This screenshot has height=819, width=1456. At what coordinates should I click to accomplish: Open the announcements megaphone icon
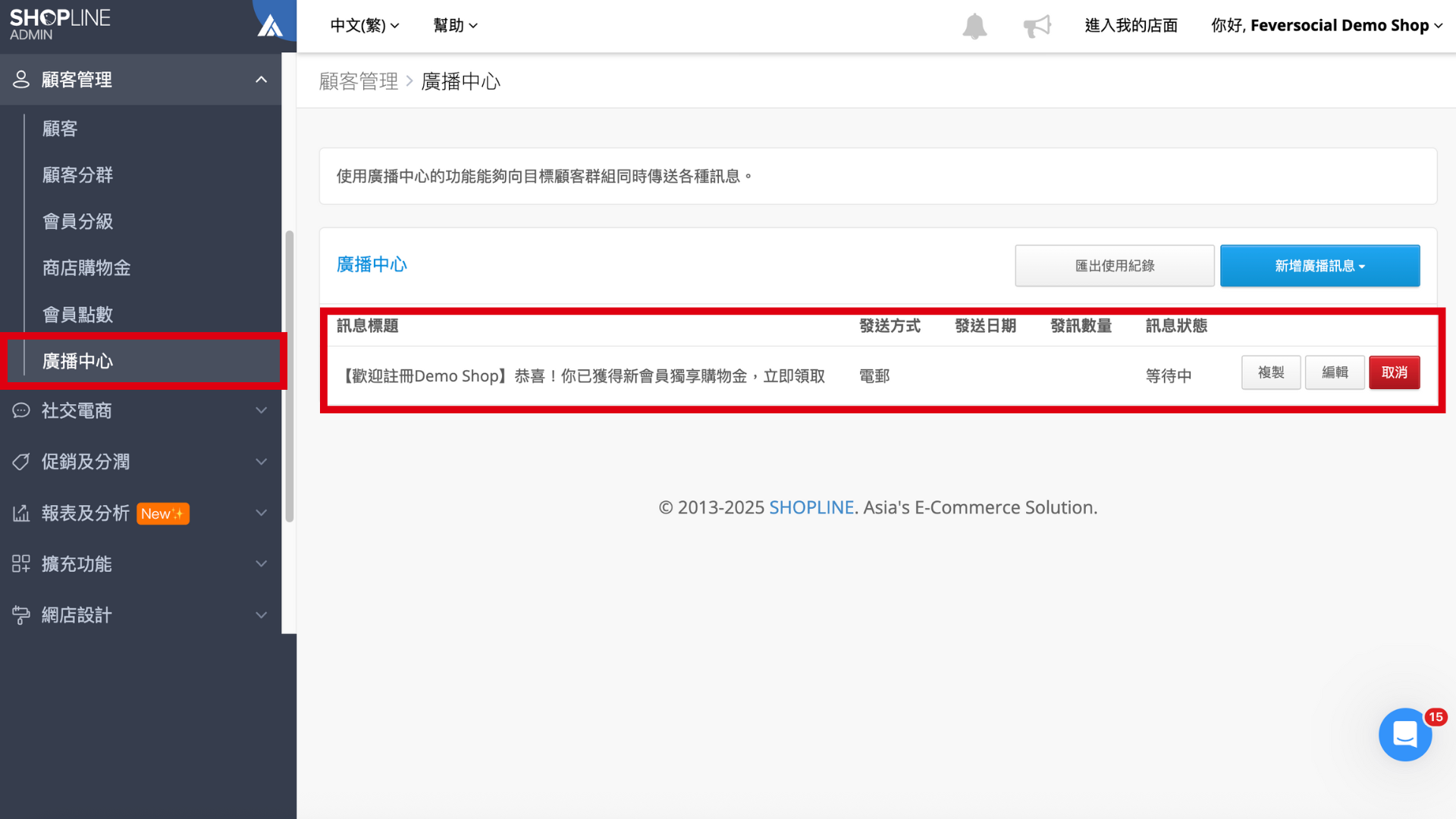(1037, 26)
